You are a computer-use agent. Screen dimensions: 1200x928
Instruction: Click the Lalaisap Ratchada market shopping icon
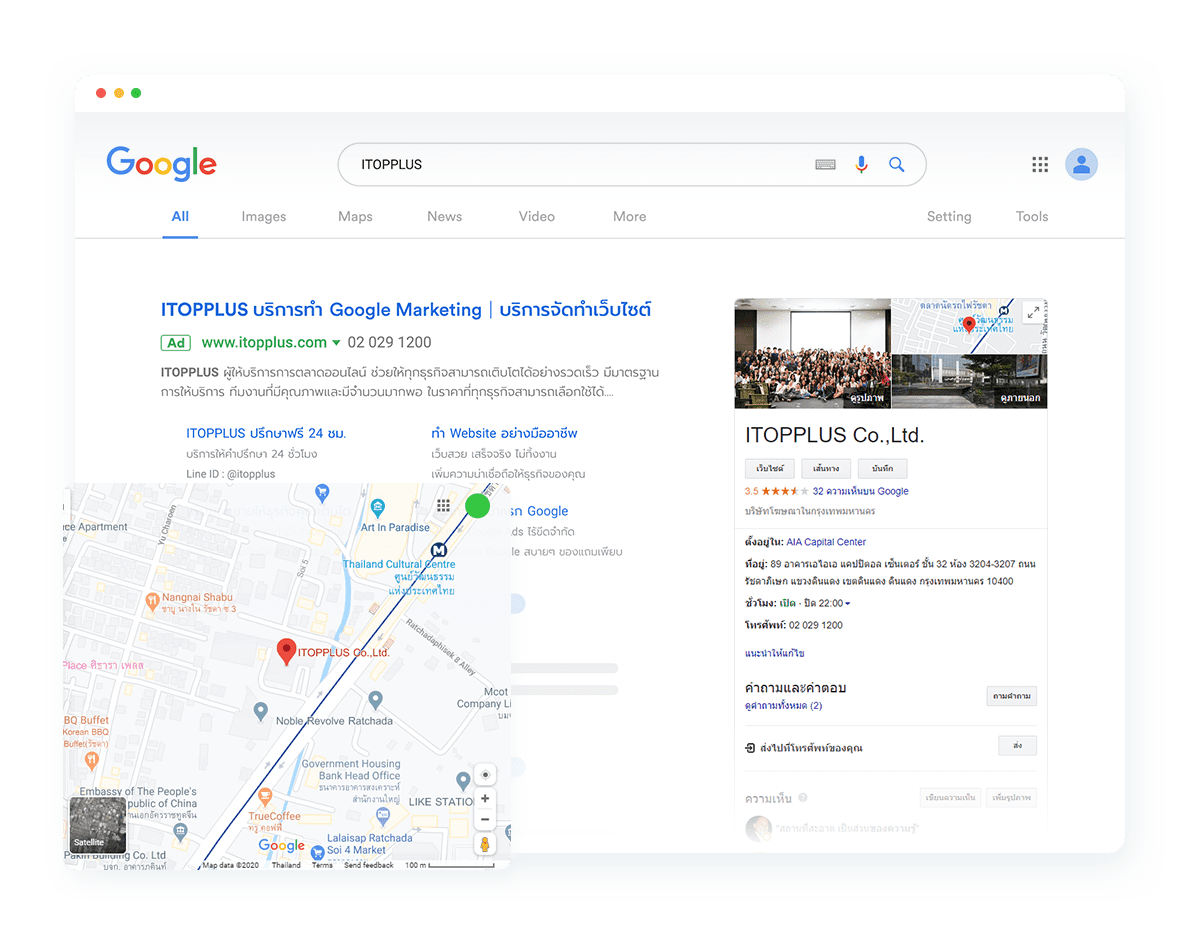coord(318,851)
